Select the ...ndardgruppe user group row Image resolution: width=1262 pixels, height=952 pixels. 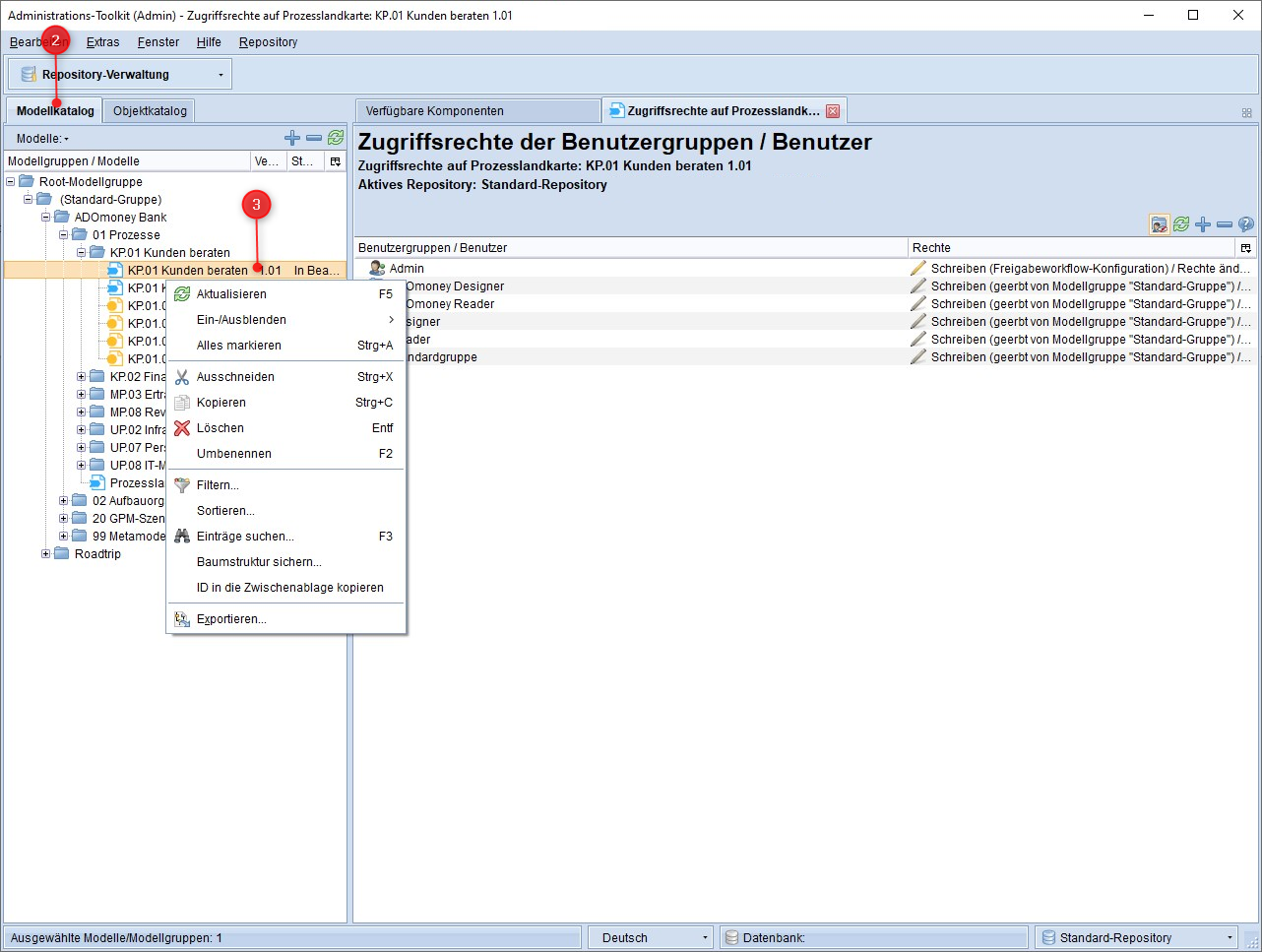click(x=804, y=357)
